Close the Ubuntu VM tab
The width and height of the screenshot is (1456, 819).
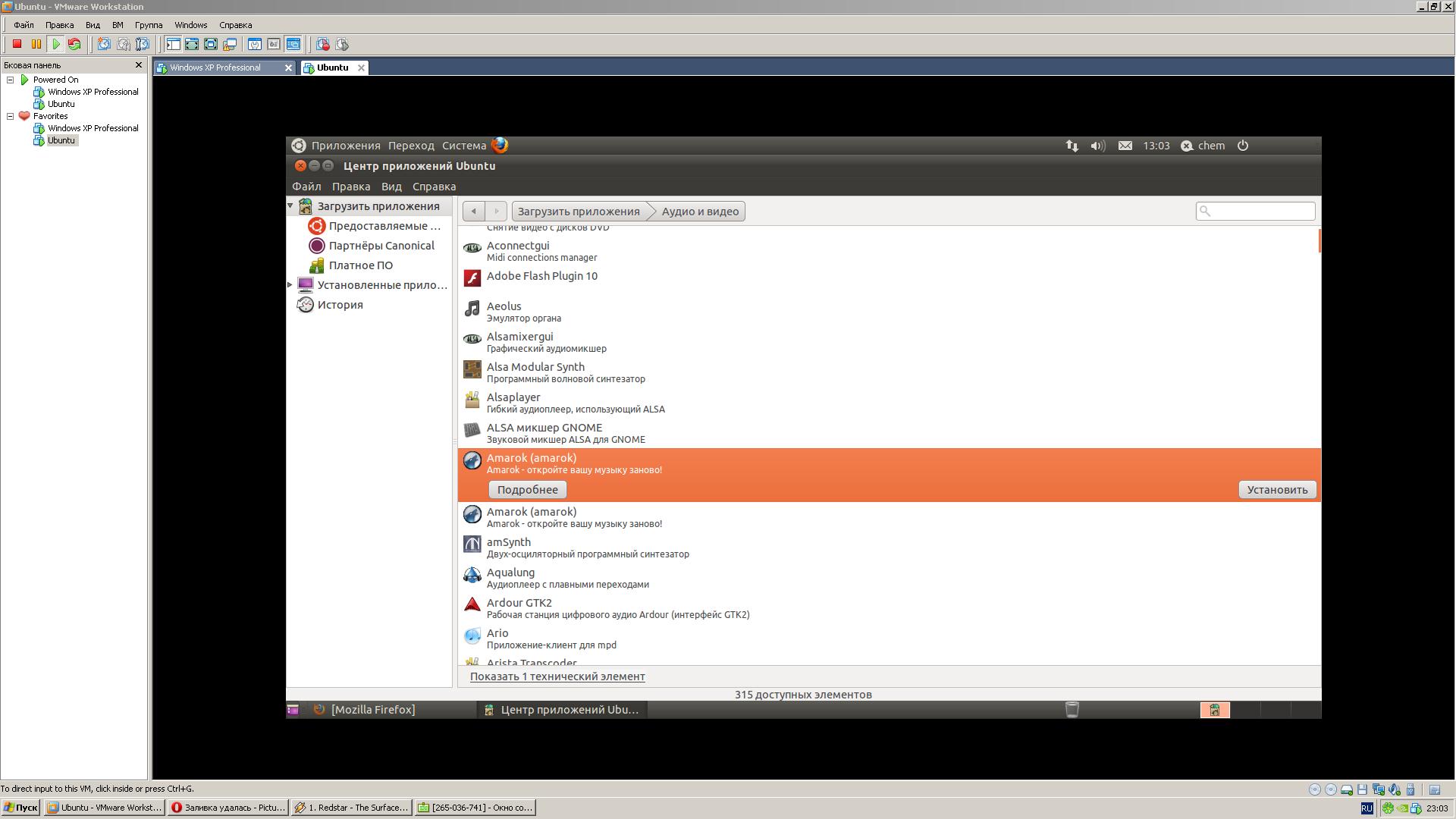click(362, 67)
